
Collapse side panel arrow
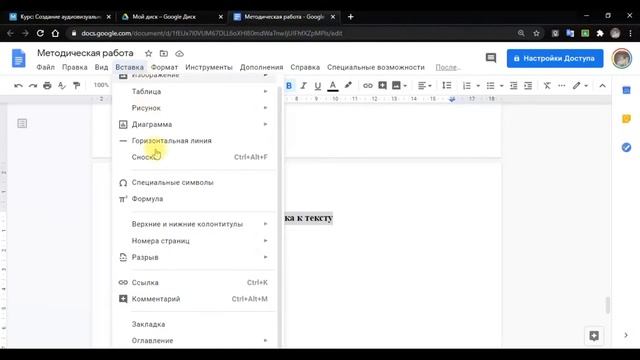626,335
